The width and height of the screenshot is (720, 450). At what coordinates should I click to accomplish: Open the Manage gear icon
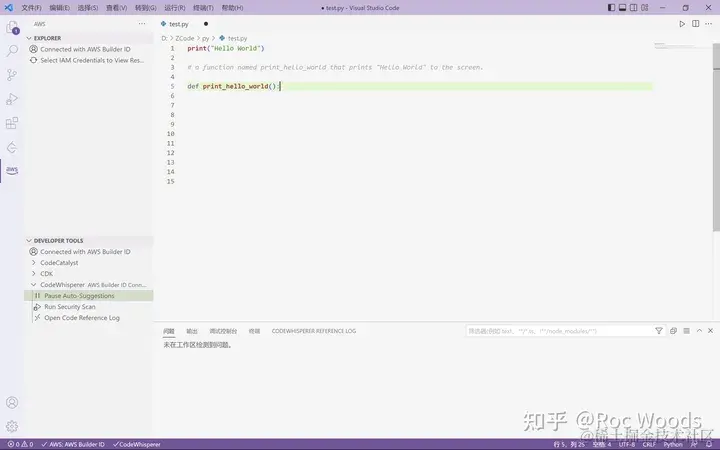[12, 426]
